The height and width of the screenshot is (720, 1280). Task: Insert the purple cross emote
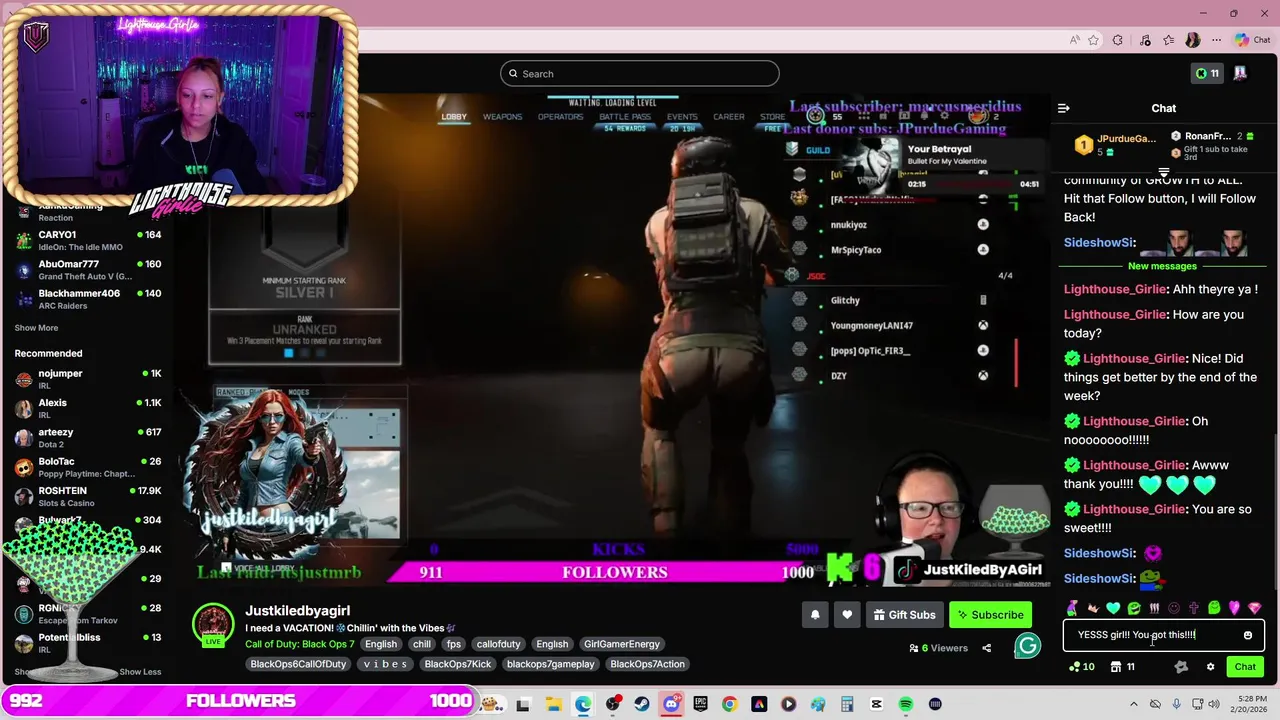coord(1194,608)
